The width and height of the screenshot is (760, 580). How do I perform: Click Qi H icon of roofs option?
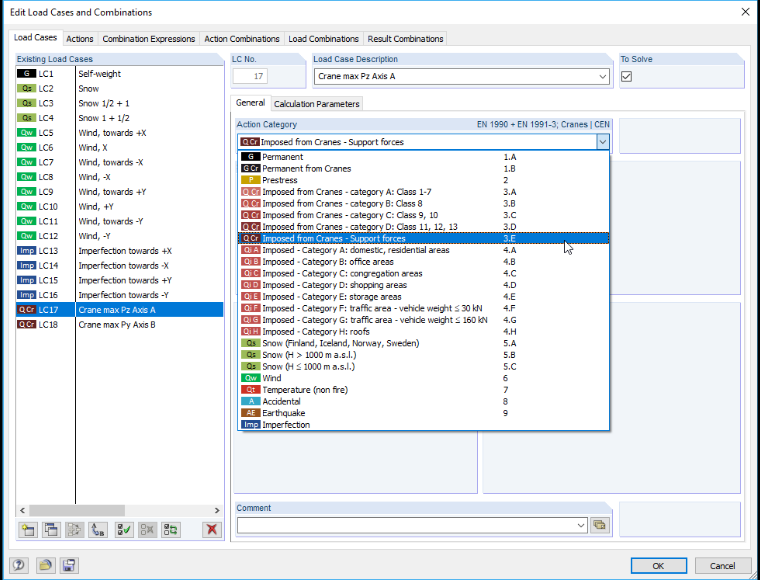251,331
